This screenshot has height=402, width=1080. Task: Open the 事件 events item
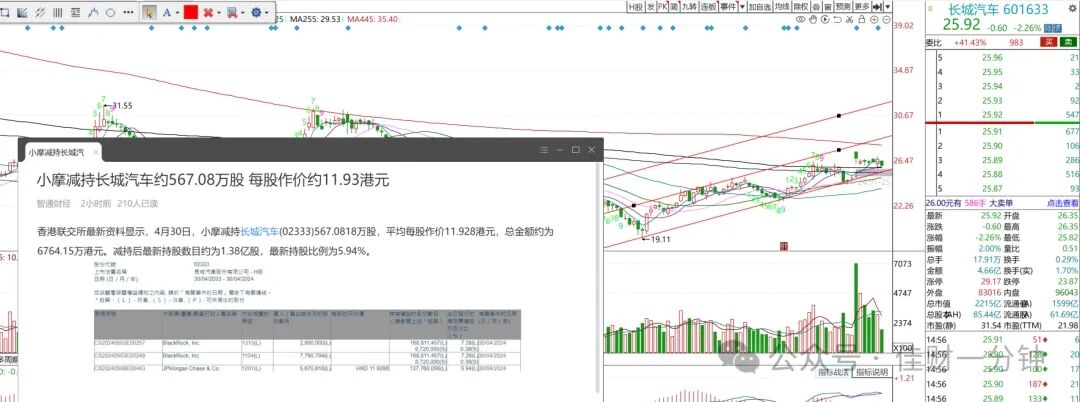pyautogui.click(x=728, y=7)
